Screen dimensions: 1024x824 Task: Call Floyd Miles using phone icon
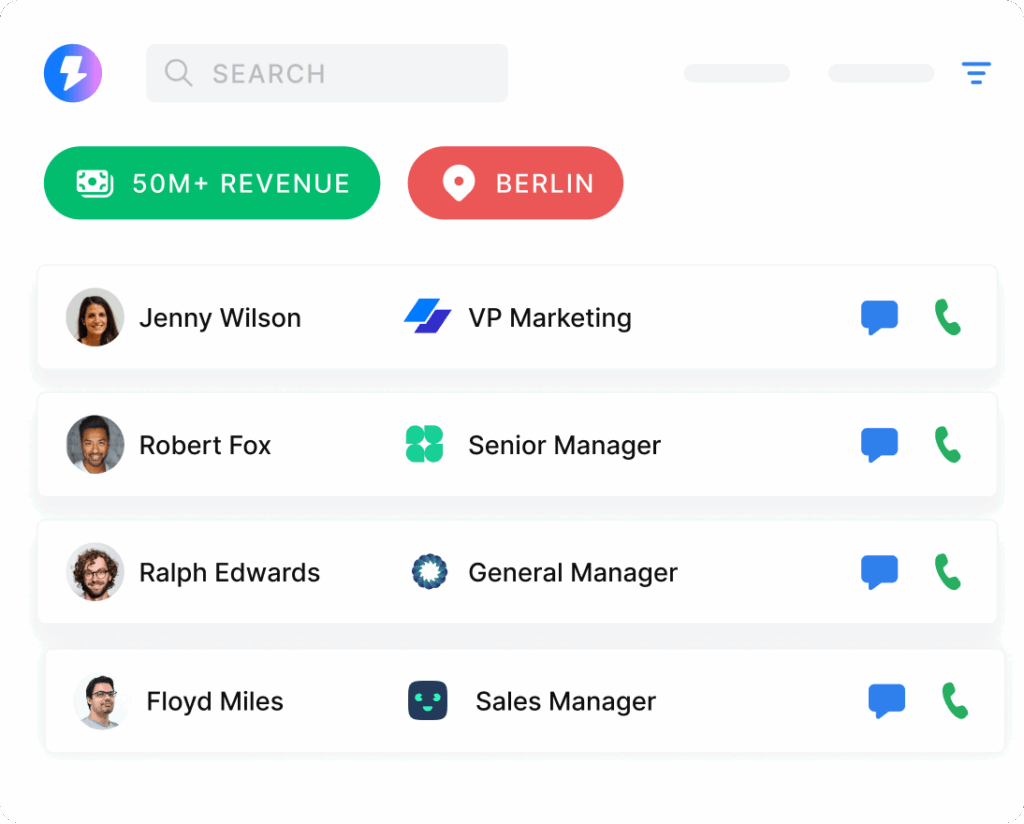click(x=955, y=700)
